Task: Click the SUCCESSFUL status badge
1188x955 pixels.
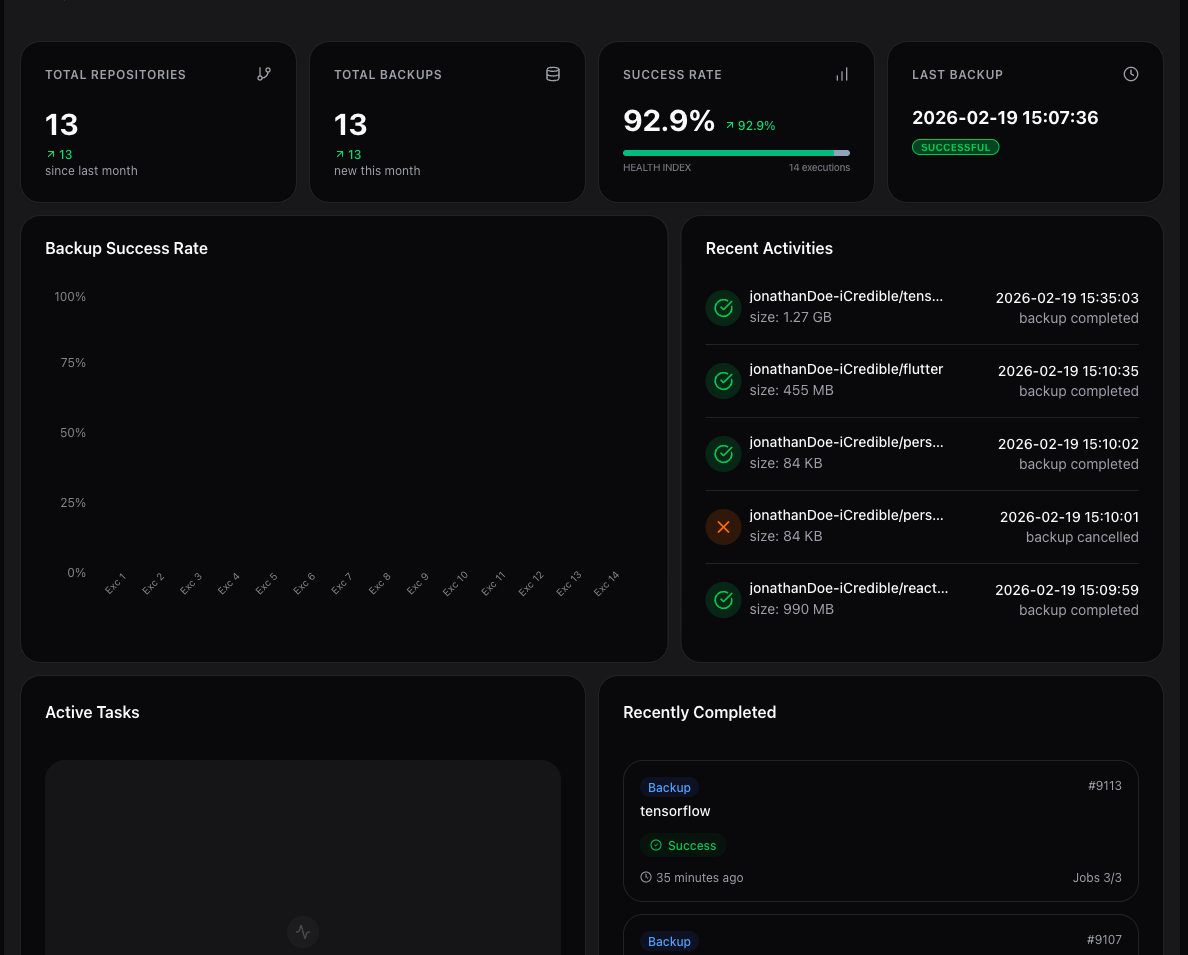Action: coord(955,147)
